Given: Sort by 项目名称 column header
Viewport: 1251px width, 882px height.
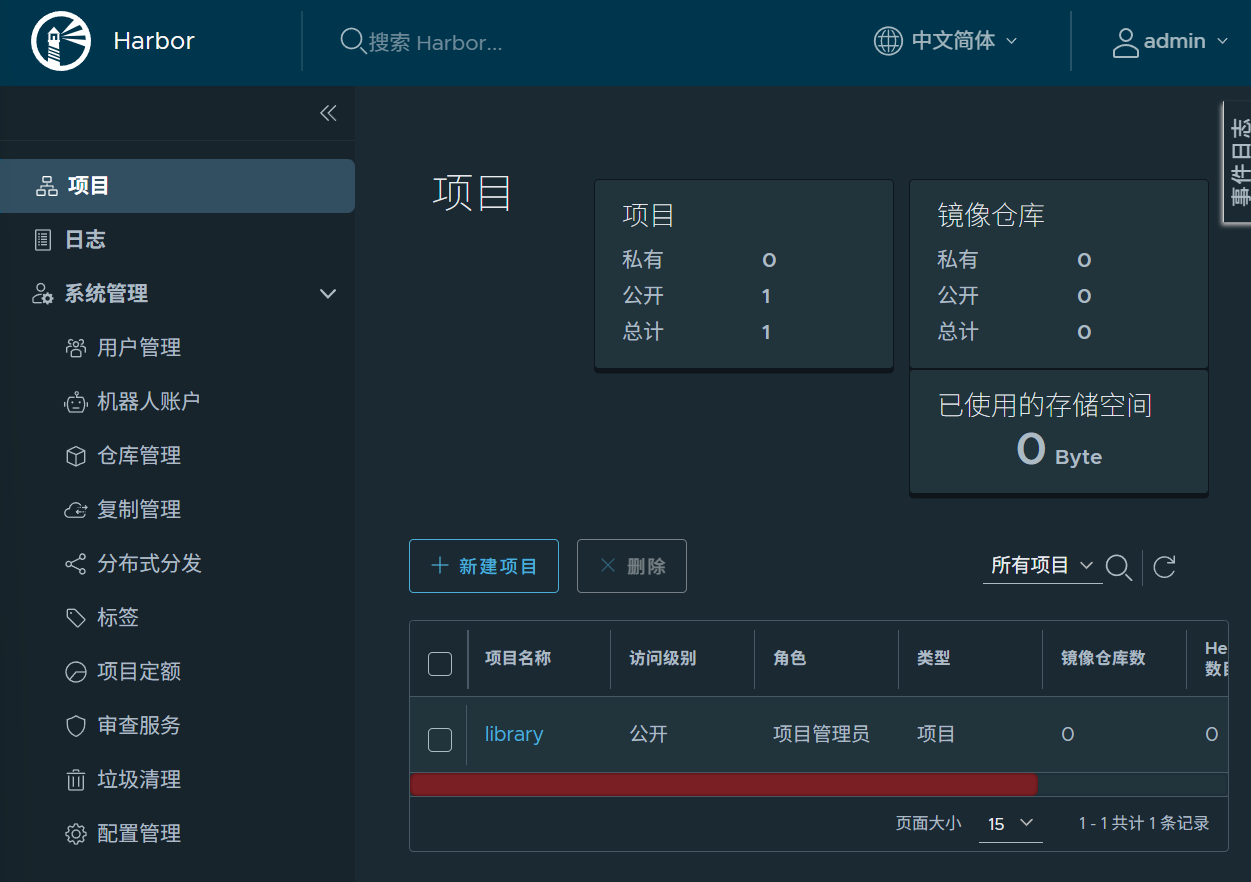Looking at the screenshot, I should click(518, 658).
